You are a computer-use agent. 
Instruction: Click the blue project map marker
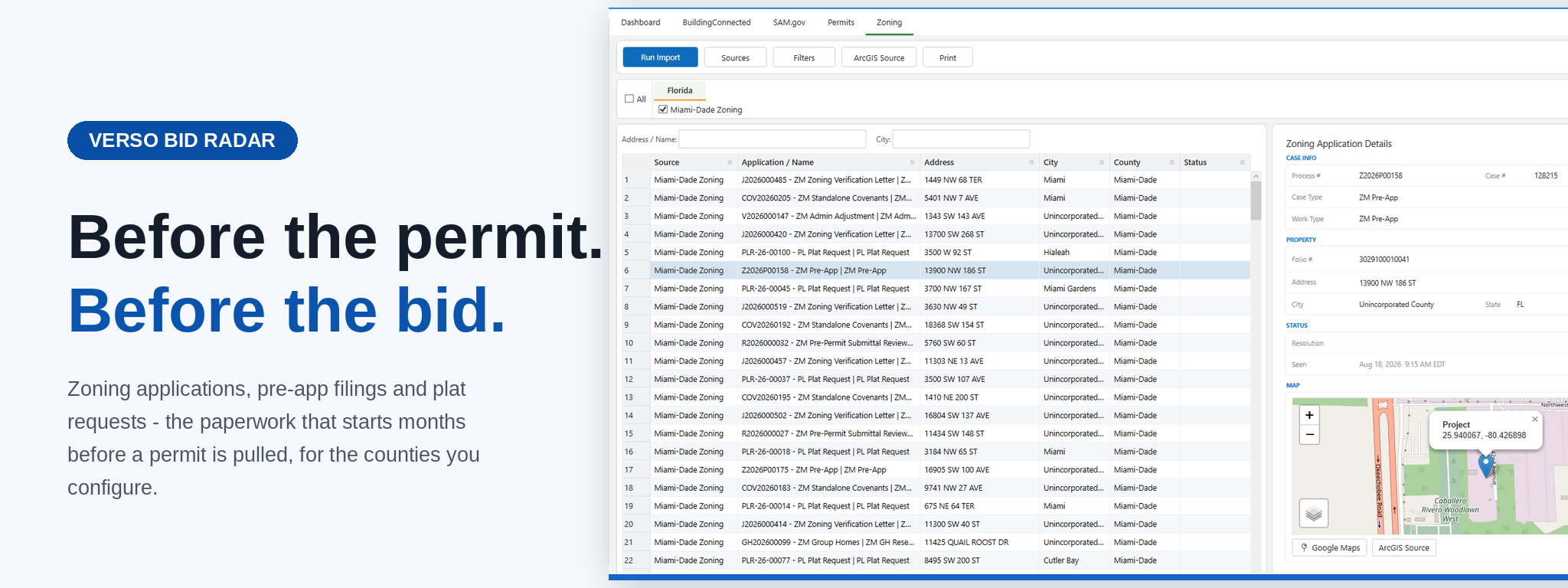tap(1485, 465)
